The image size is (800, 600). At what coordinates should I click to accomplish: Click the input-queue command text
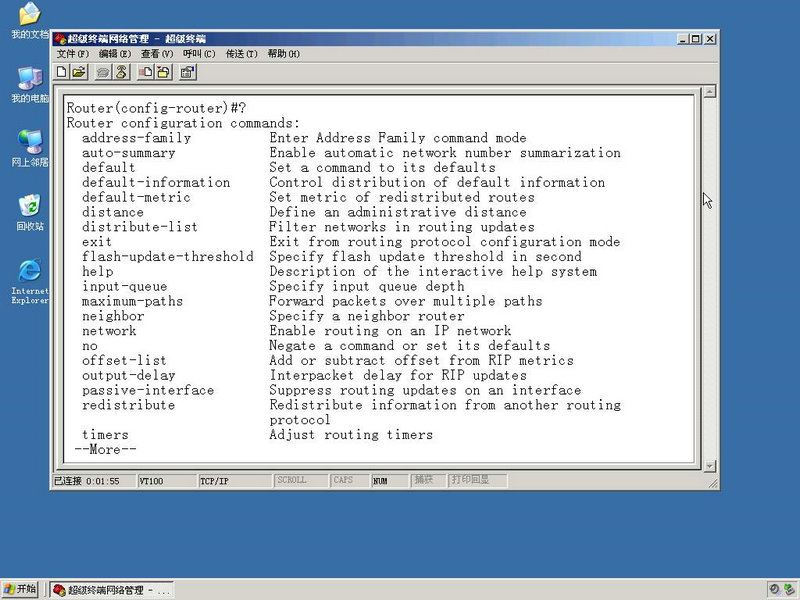tap(124, 286)
